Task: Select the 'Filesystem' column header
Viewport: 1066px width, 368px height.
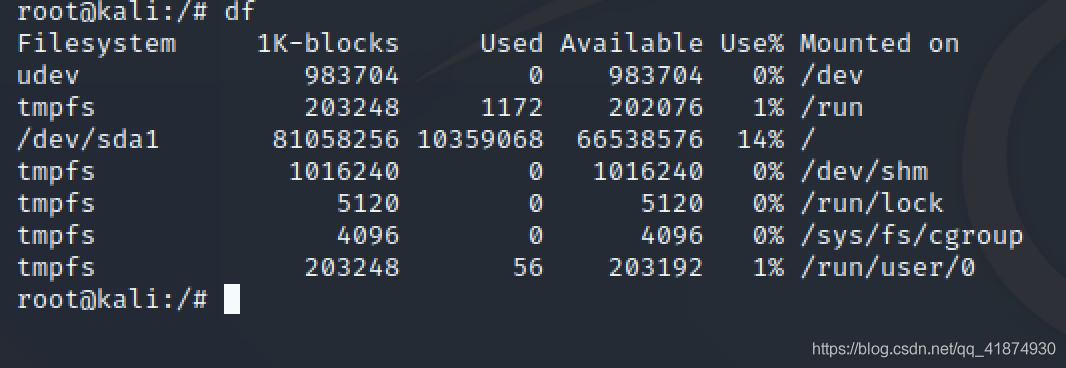Action: [x=97, y=44]
